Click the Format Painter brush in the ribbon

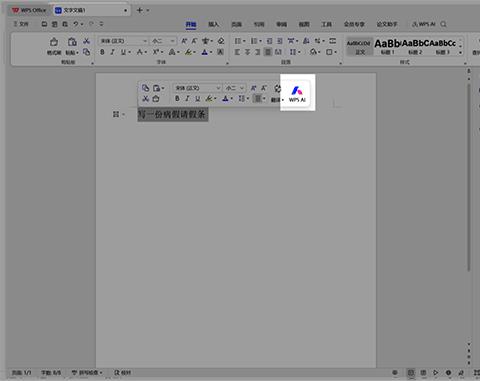point(54,46)
